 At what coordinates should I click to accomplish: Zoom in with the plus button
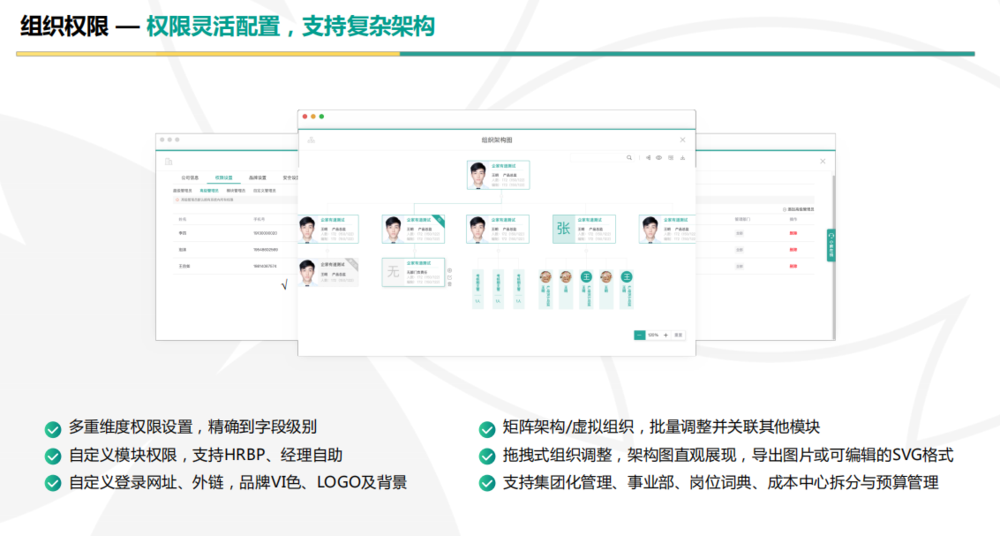pos(665,335)
